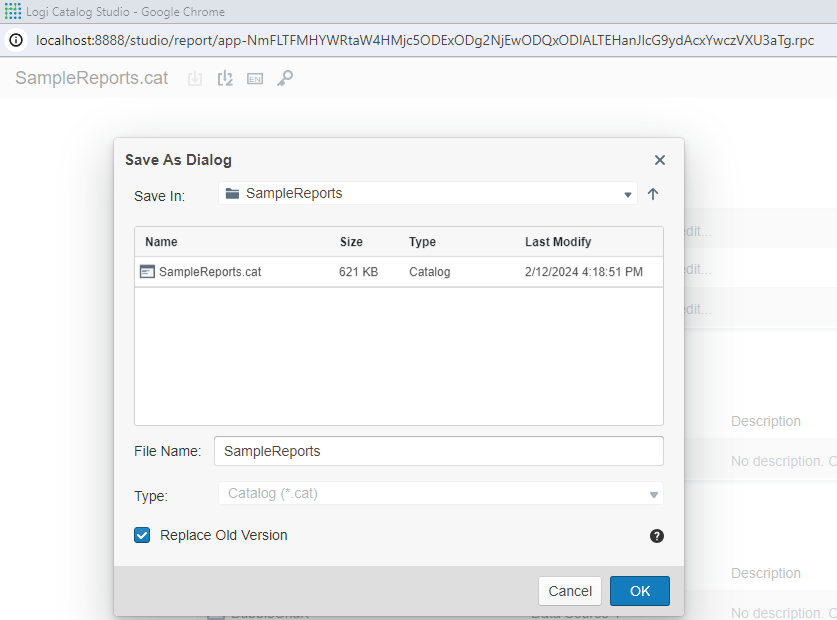Click the save icon in the toolbar
Image resolution: width=837 pixels, height=620 pixels.
(x=195, y=77)
